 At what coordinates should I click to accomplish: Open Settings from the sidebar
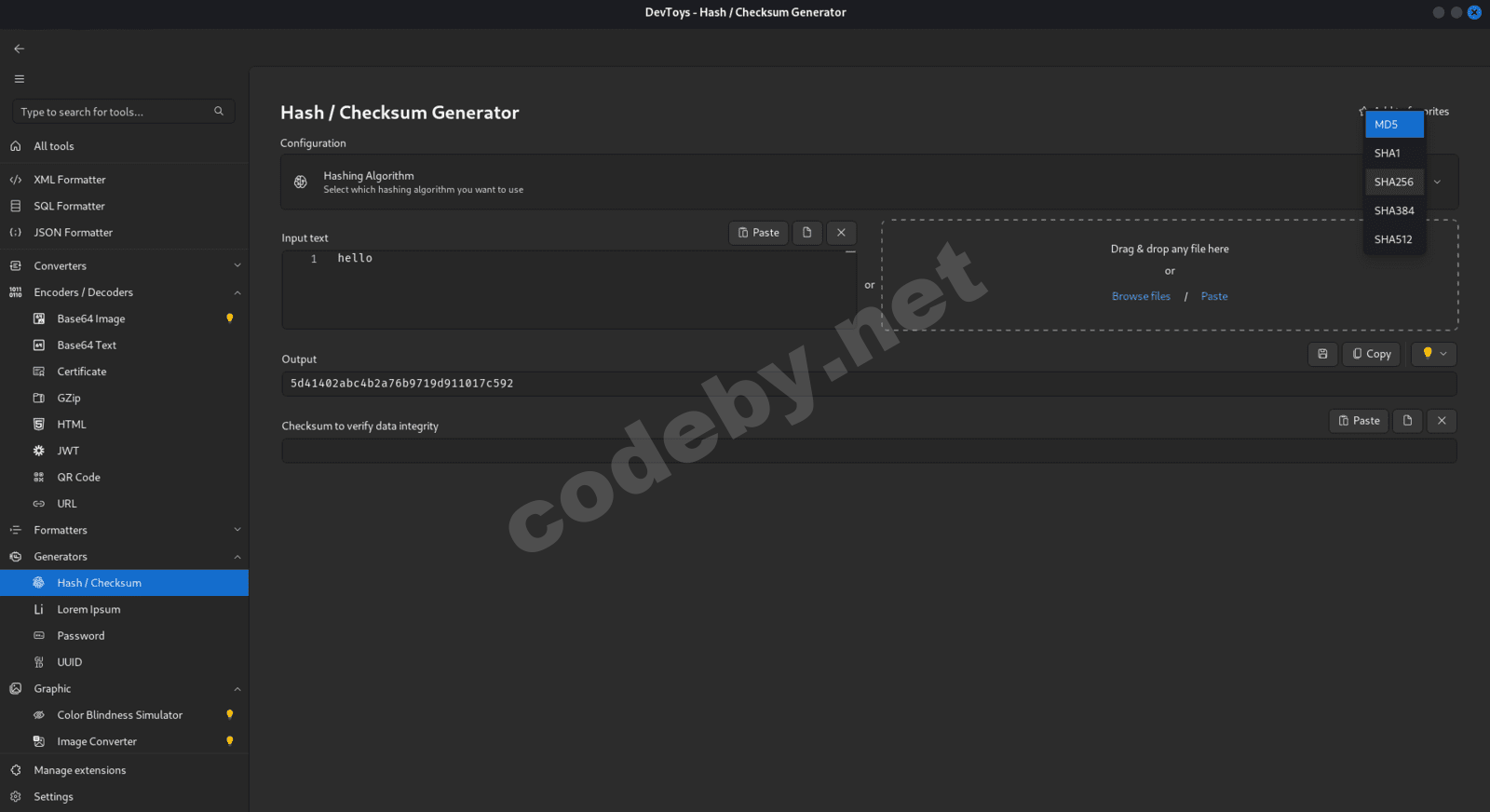[x=124, y=797]
